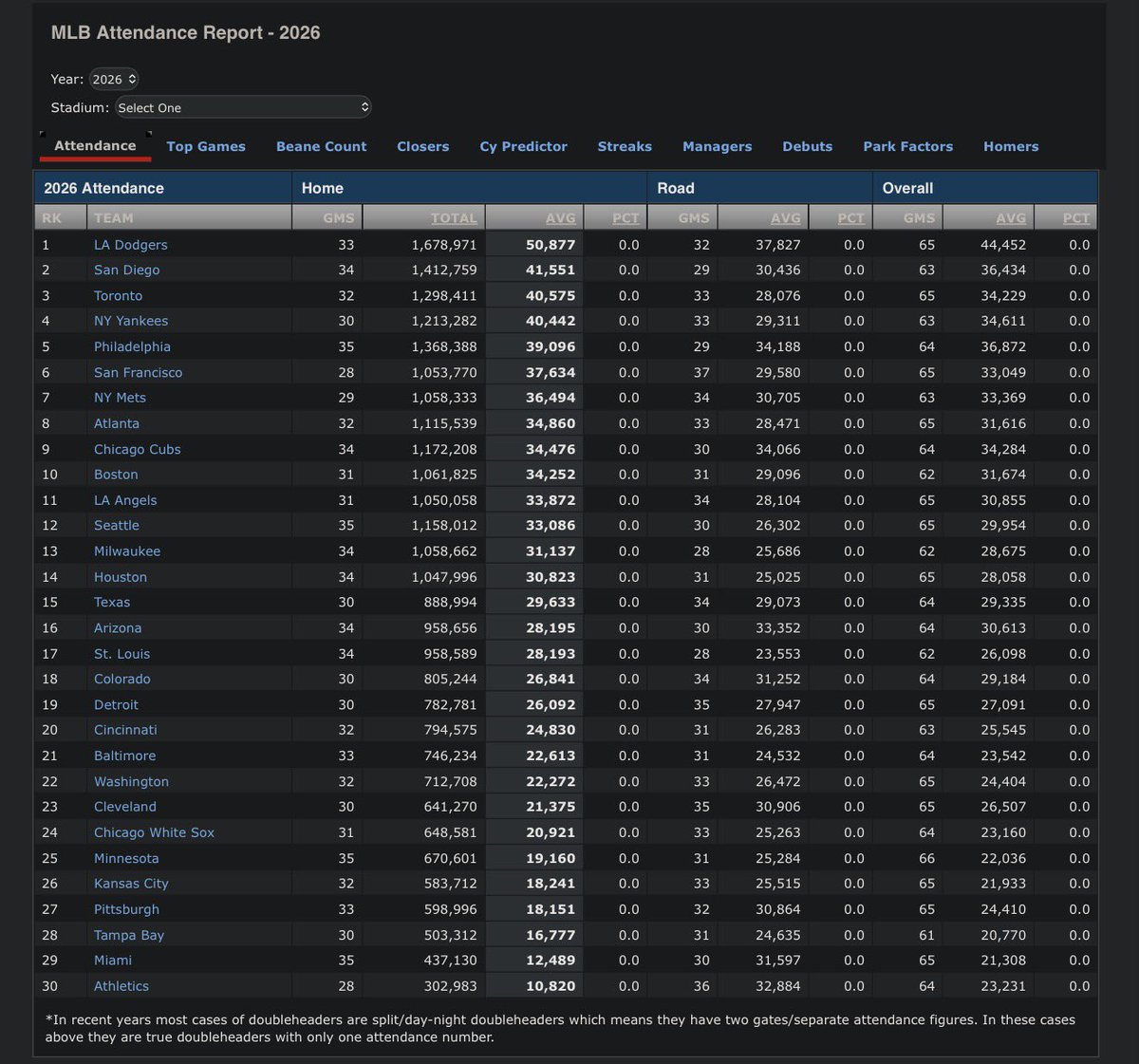This screenshot has height=1064, width=1139.
Task: Switch to the Streaks tab
Action: tap(625, 146)
